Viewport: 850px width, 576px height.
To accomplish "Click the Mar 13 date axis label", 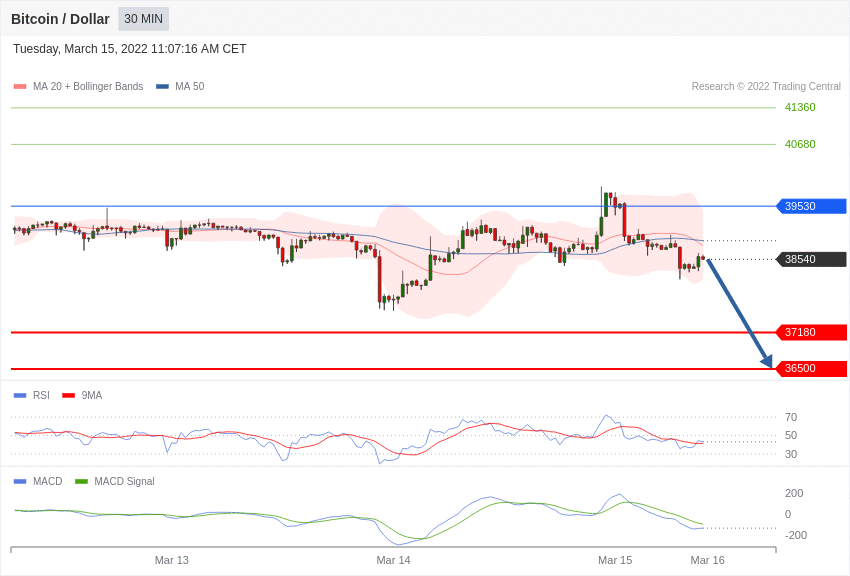I will [172, 560].
